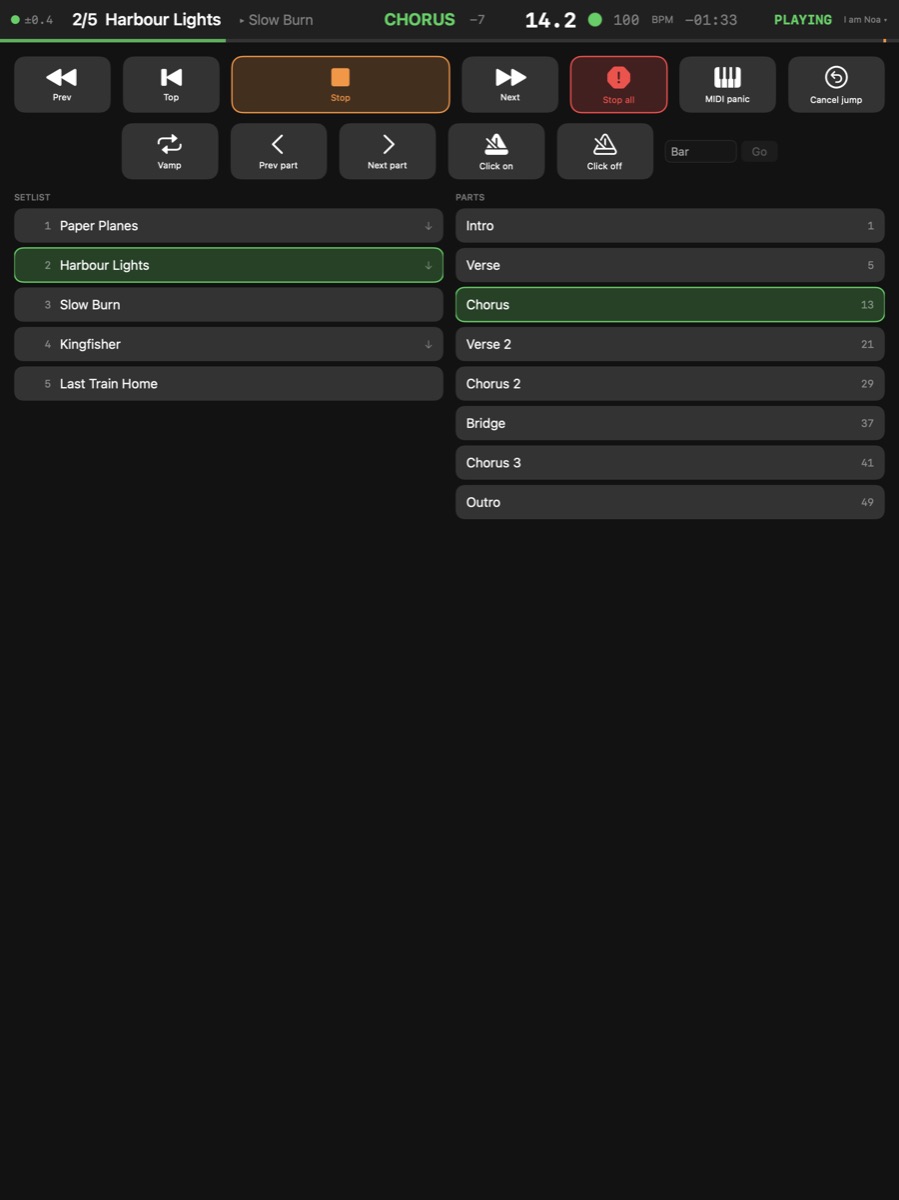Screen dimensions: 899x1200
Task: Jump to the Verse 2 part
Action: [670, 344]
